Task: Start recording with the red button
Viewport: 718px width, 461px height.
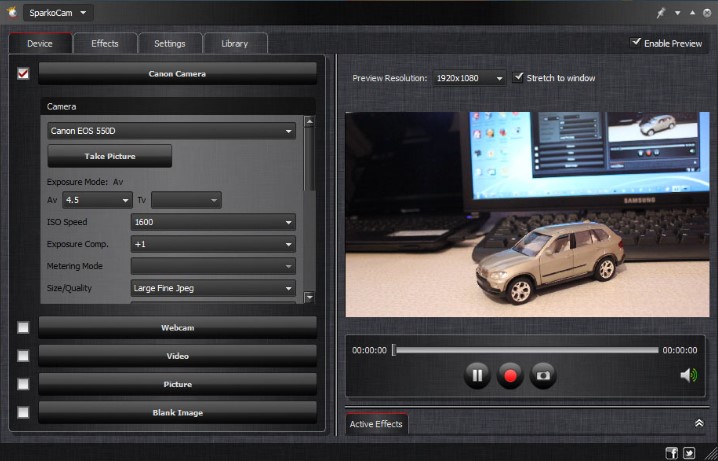Action: click(510, 376)
